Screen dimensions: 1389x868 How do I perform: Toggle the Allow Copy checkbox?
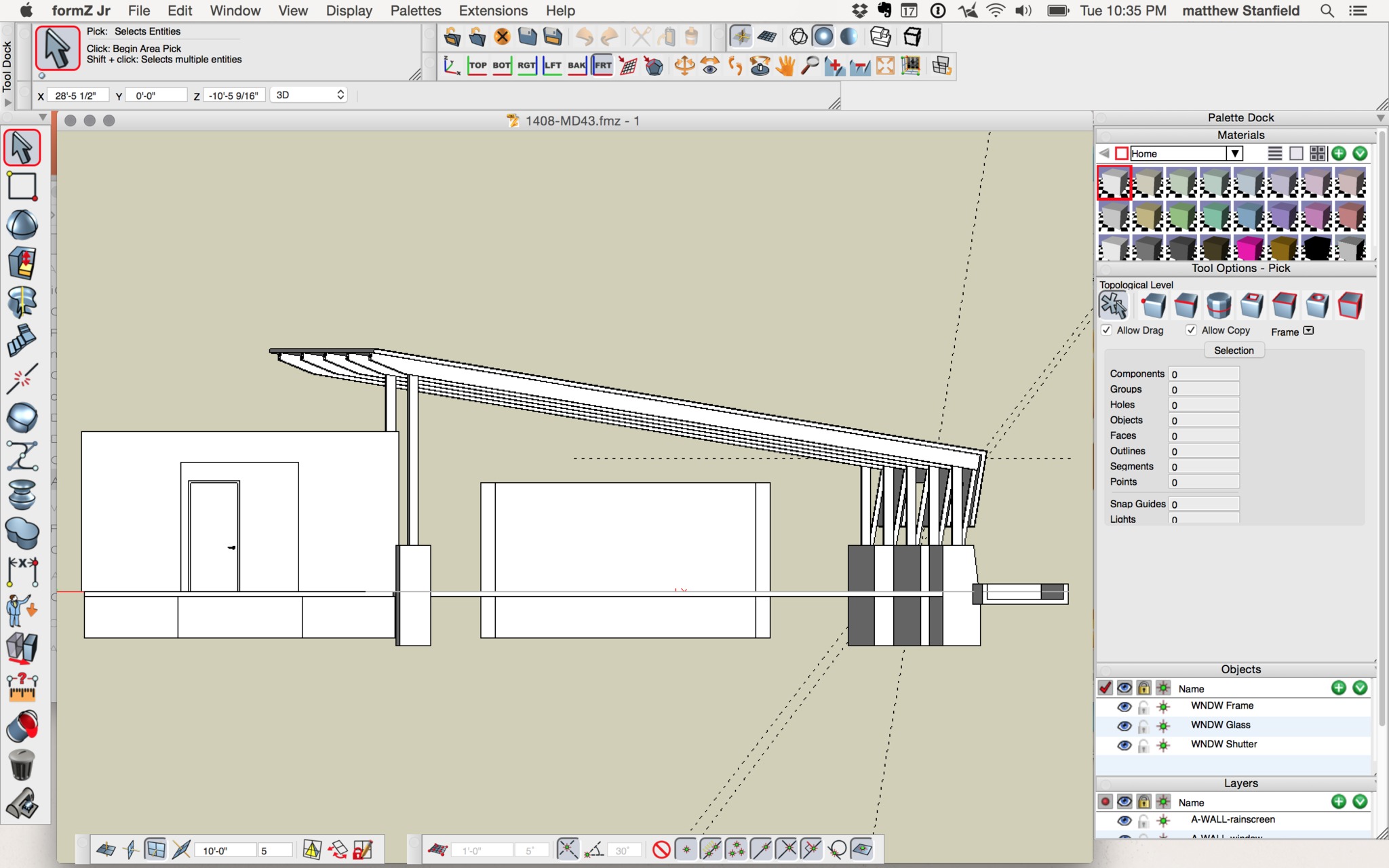[x=1191, y=330]
